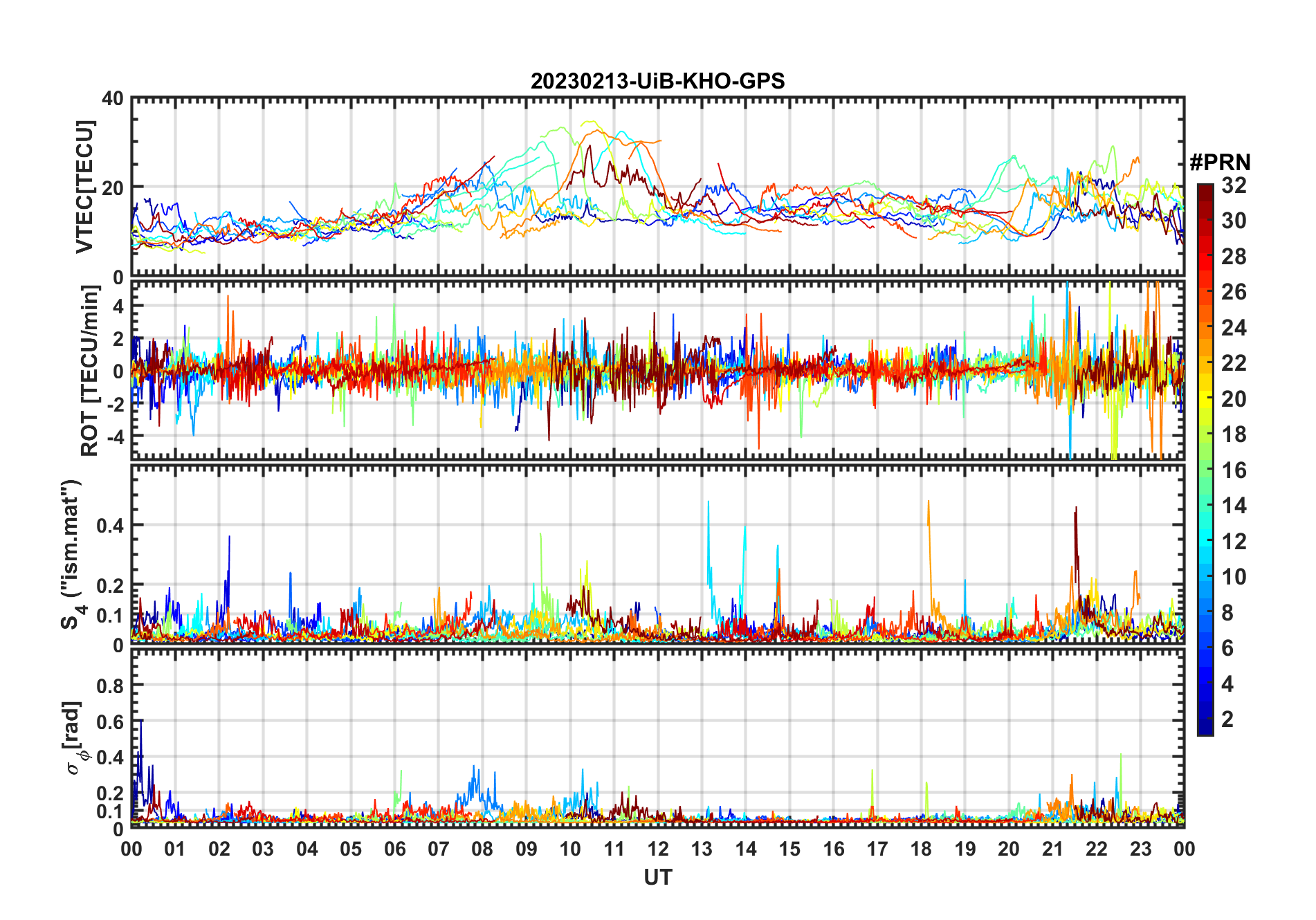Click colorbar tick label 32
1316x920 pixels.
tap(1234, 185)
